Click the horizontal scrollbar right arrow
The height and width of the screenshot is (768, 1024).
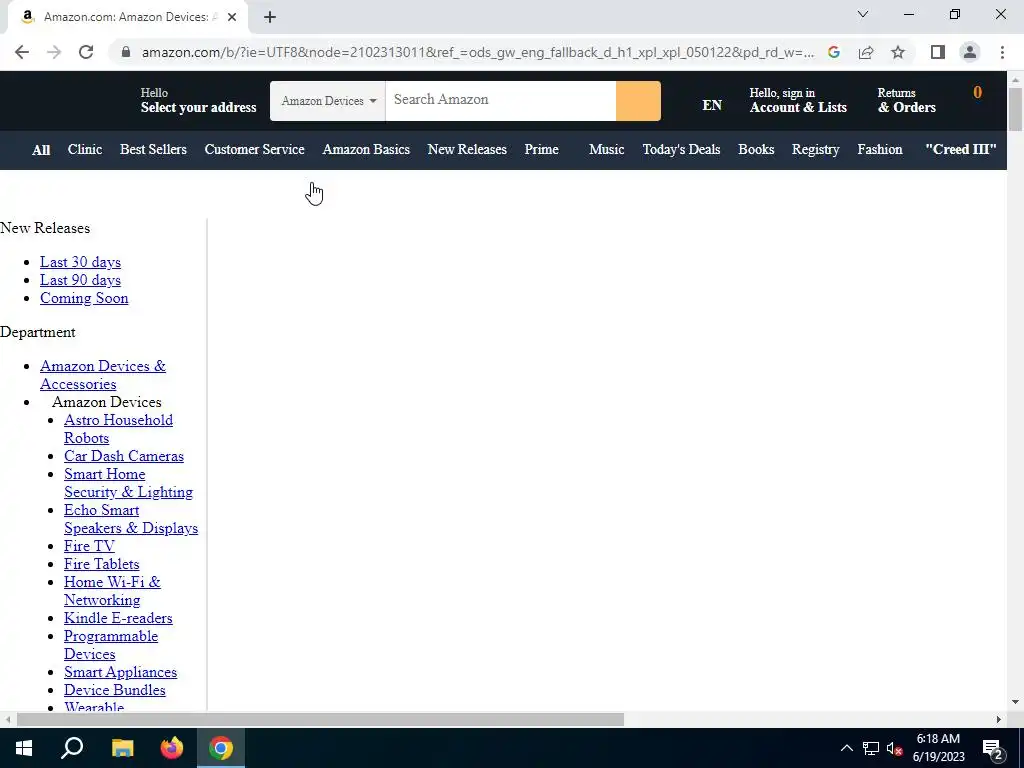[999, 720]
